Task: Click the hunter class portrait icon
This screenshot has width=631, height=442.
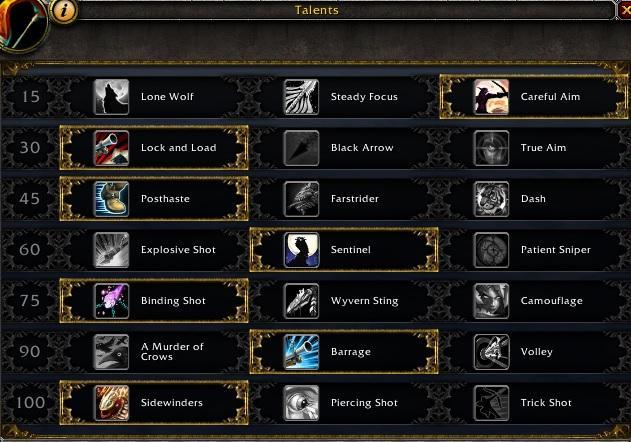Action: [22, 24]
